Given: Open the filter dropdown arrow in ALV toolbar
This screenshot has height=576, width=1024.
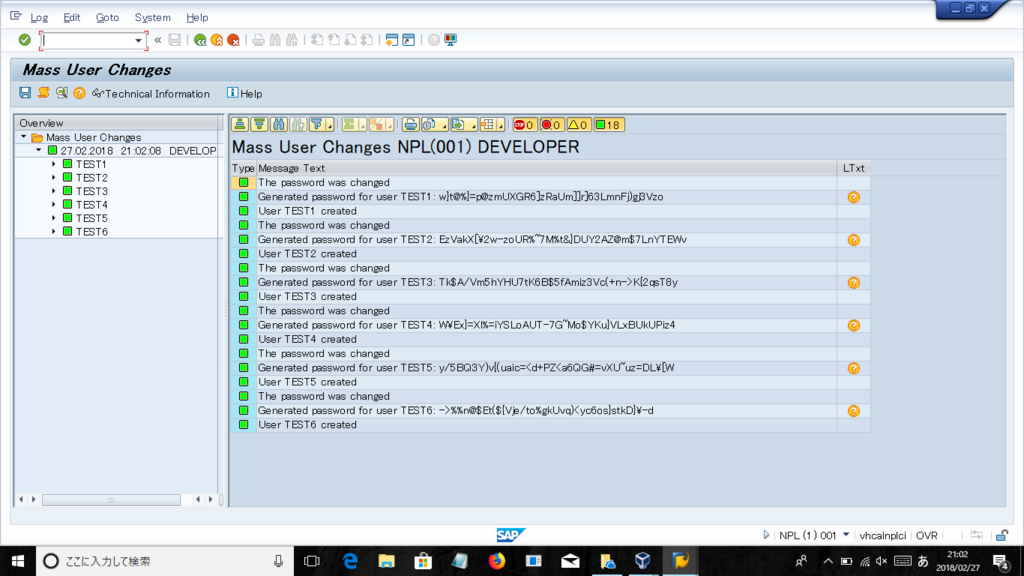Looking at the screenshot, I should (330, 125).
